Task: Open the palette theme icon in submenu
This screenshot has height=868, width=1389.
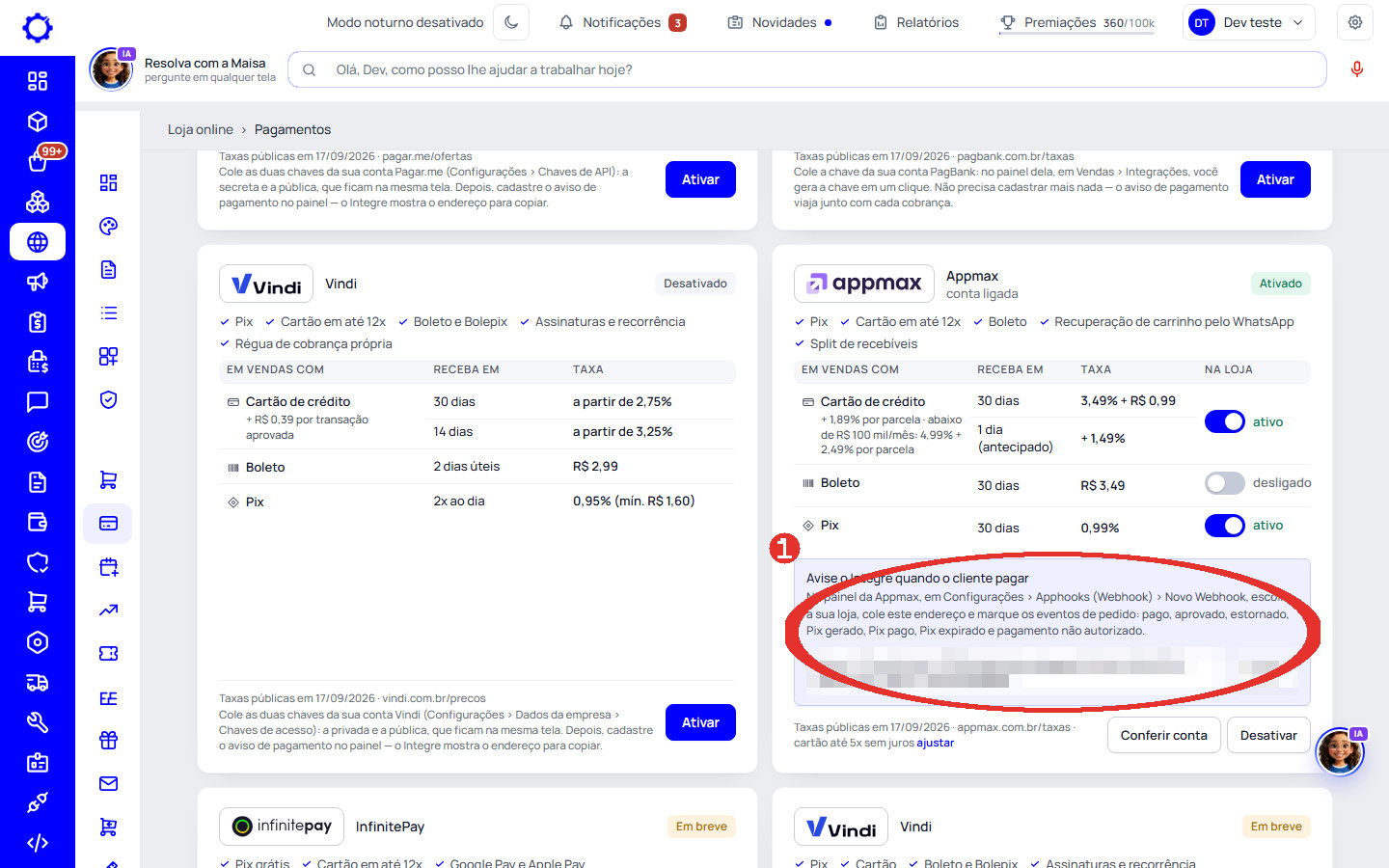Action: [x=108, y=227]
